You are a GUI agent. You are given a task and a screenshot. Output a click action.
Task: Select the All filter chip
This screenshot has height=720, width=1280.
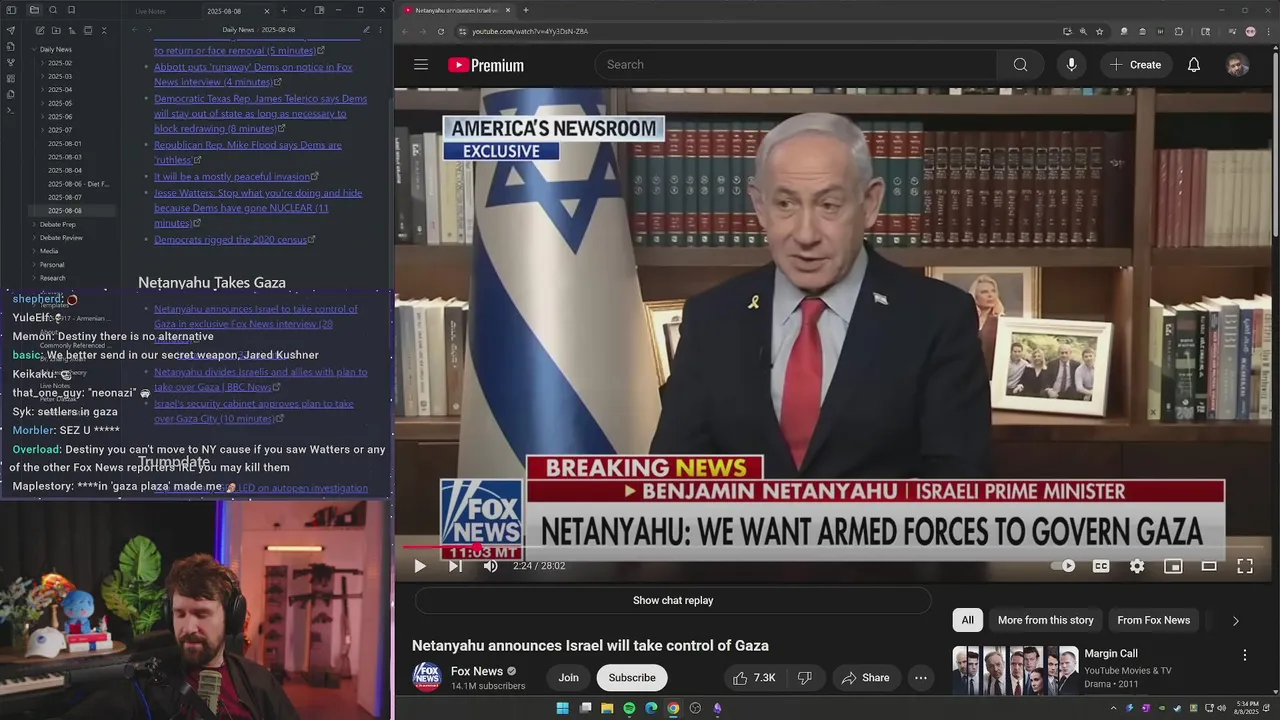coord(967,620)
